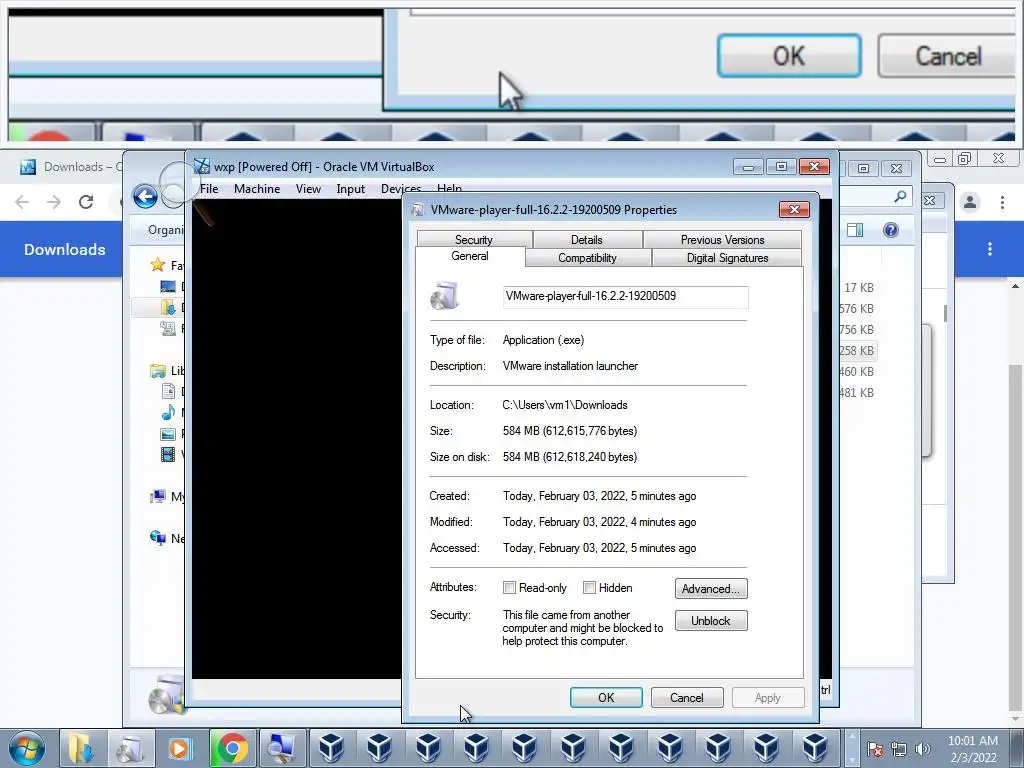Screen dimensions: 1024x768
Task: Select the Computer icon in Explorer sidebar
Action: [157, 496]
